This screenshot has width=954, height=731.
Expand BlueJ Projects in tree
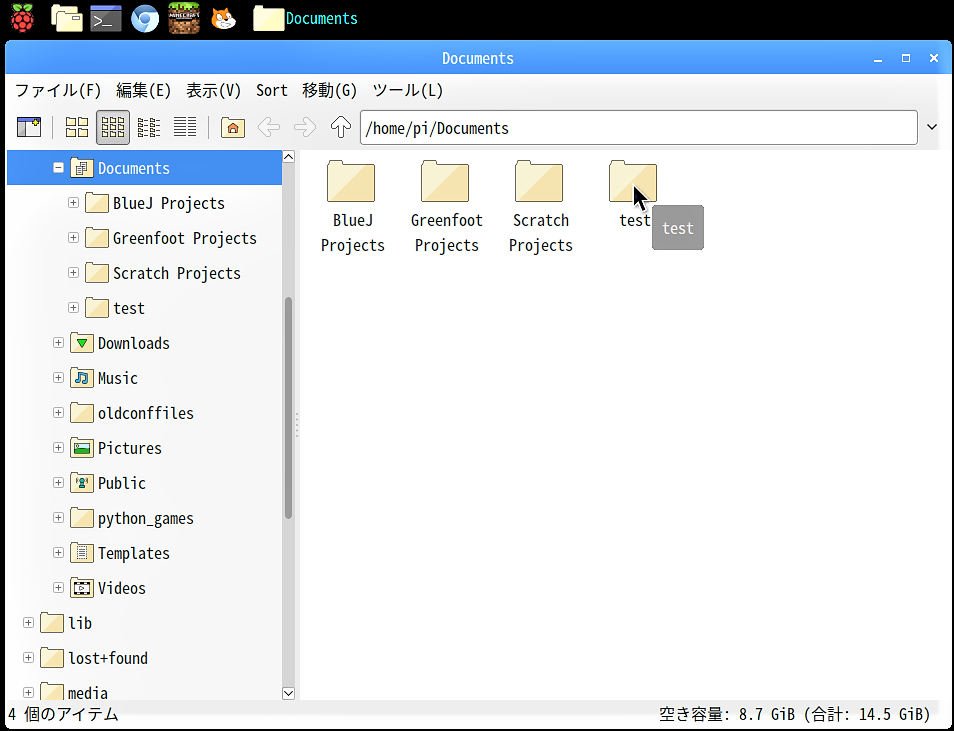click(74, 203)
